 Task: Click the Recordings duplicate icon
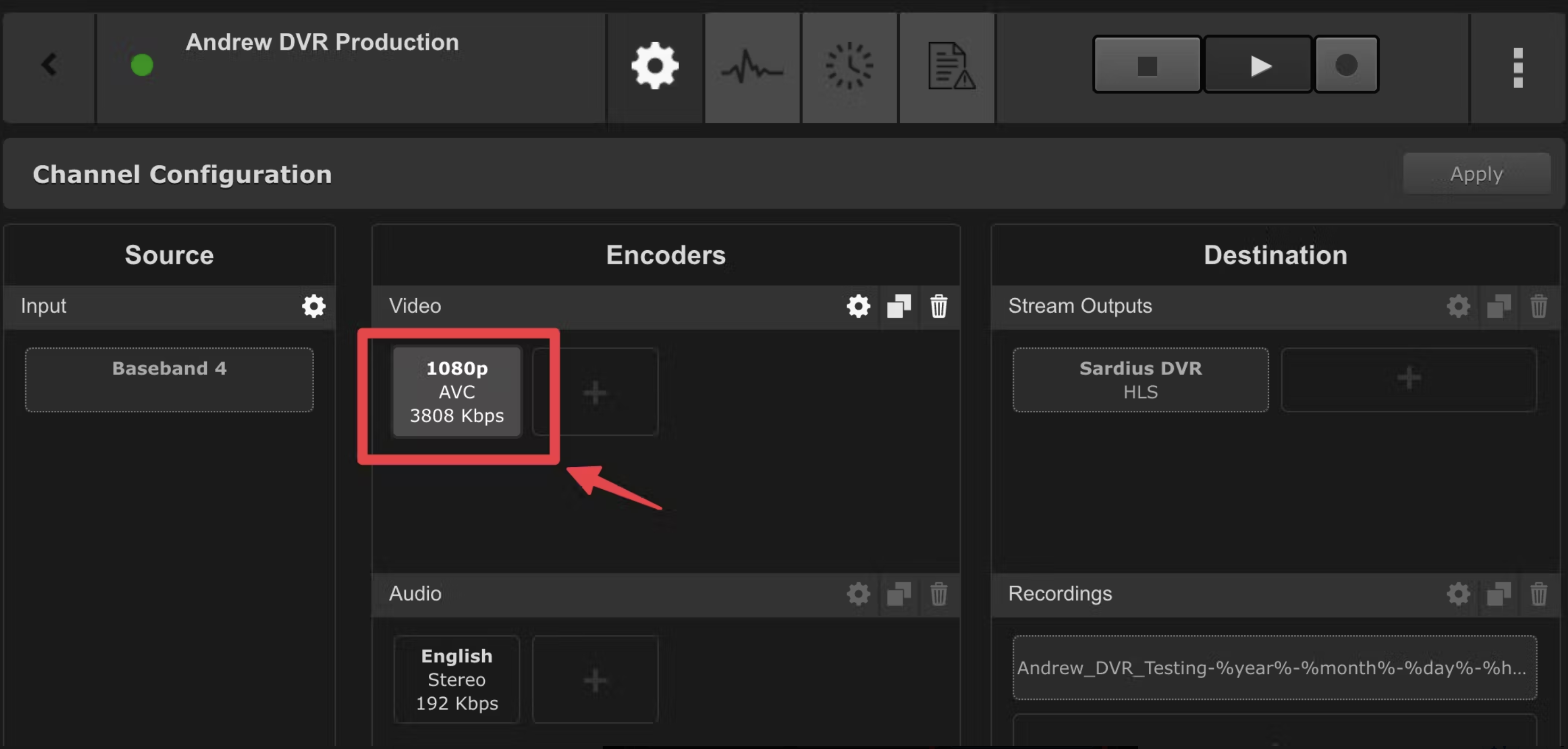[x=1499, y=594]
